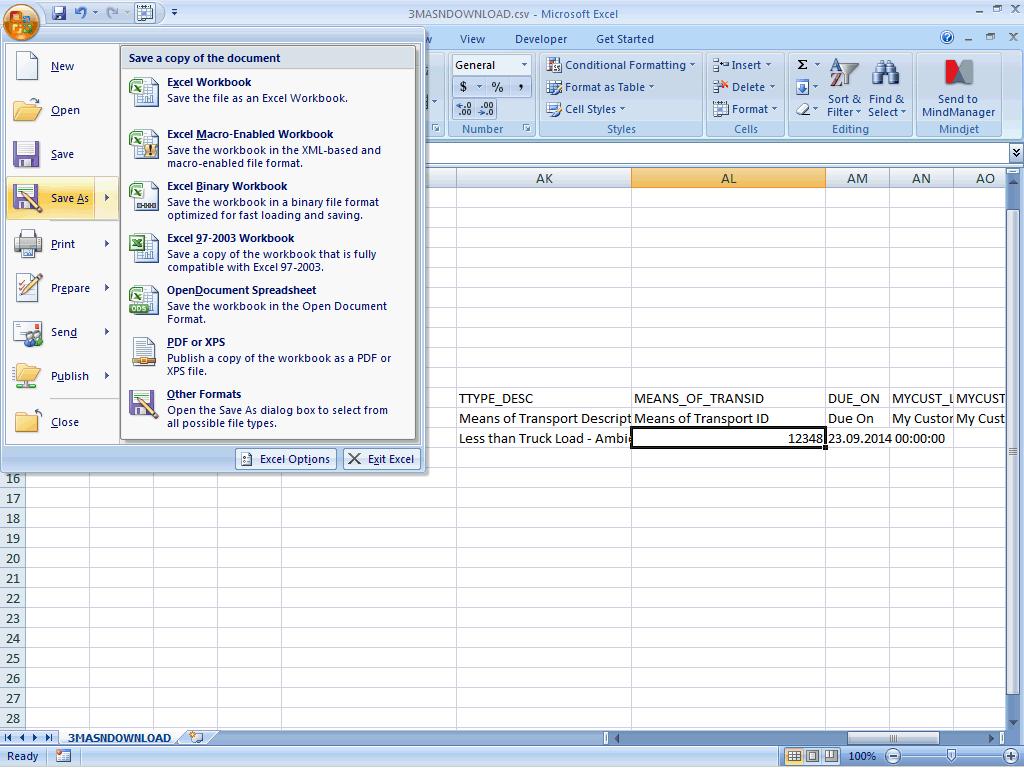Open the General number format dropdown
This screenshot has width=1024, height=768.
[x=524, y=65]
